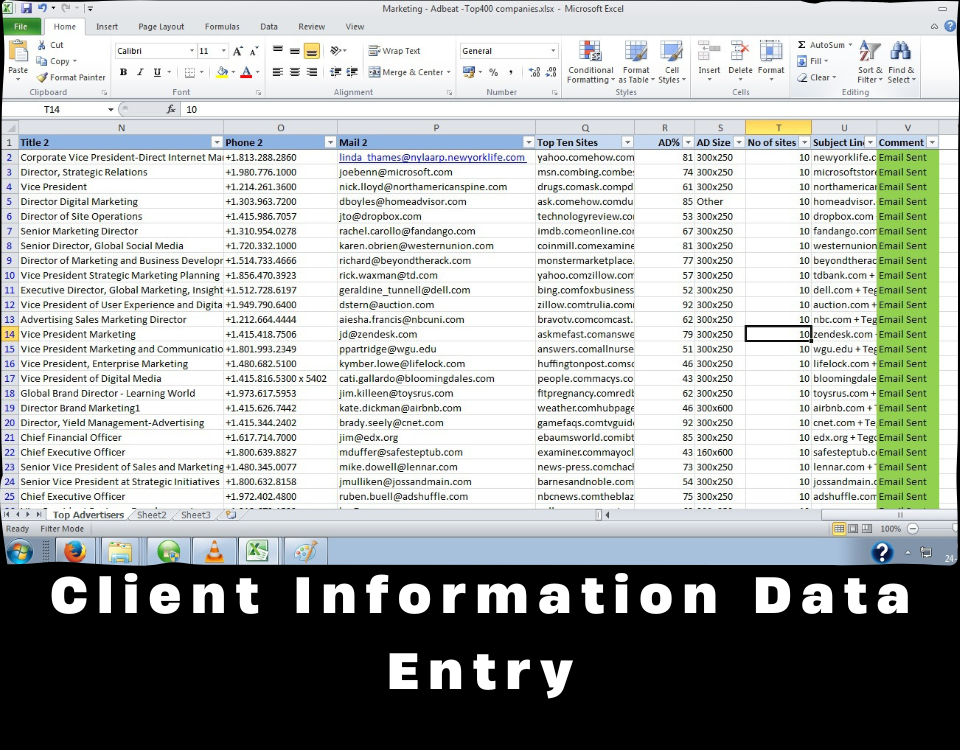Toggle Top Align vertical alignment
The height and width of the screenshot is (750, 960).
point(277,51)
